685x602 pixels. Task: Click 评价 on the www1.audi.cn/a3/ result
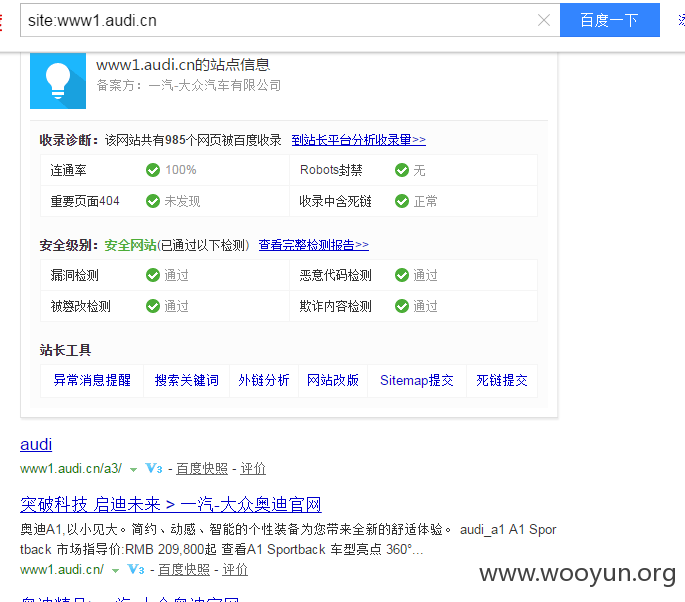coord(253,469)
